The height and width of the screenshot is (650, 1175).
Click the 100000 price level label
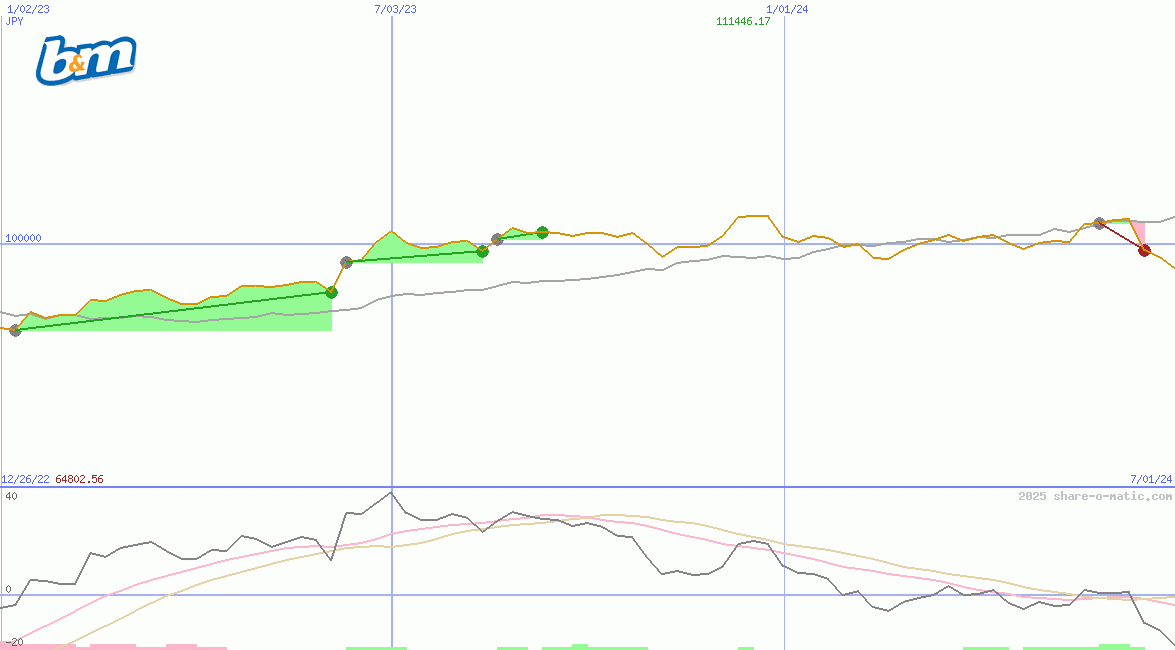click(x=24, y=238)
